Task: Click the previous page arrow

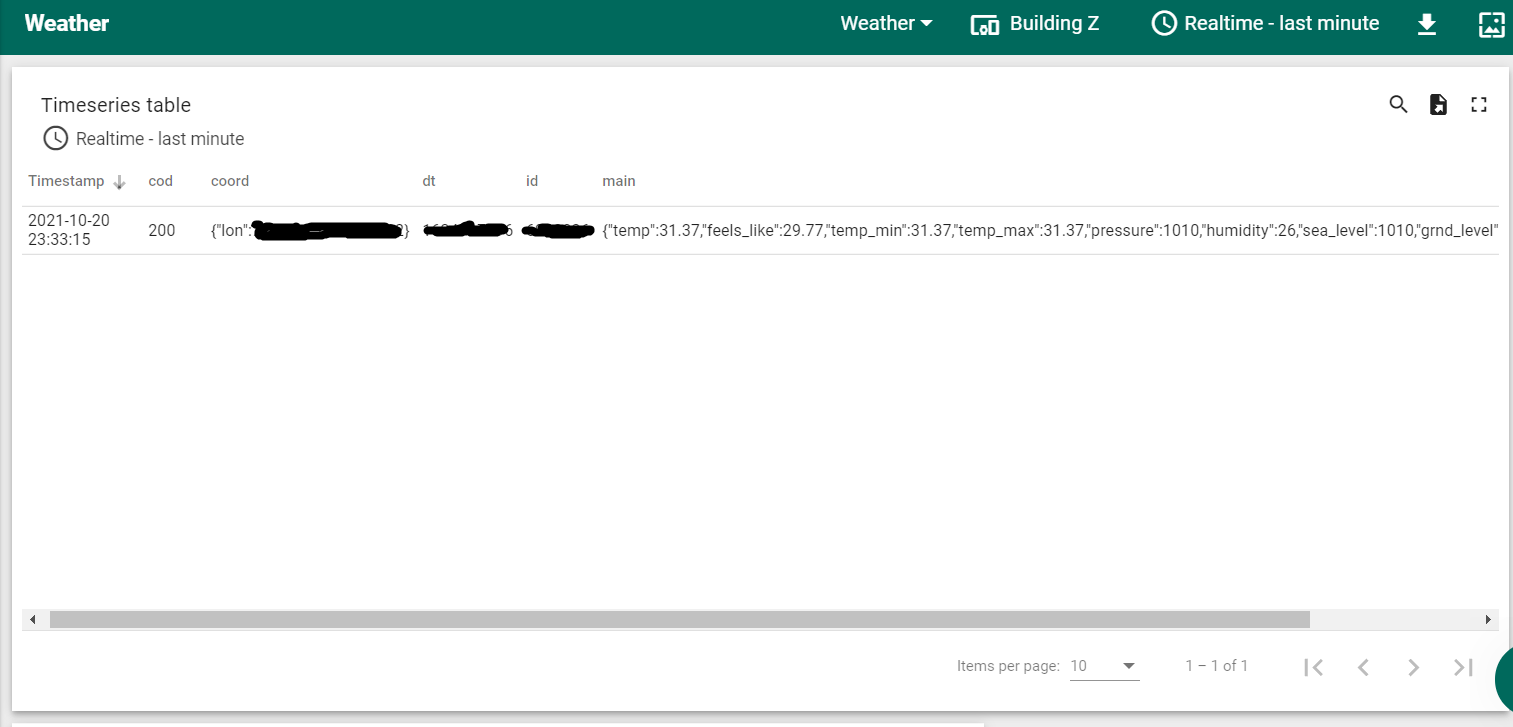Action: coord(1363,666)
